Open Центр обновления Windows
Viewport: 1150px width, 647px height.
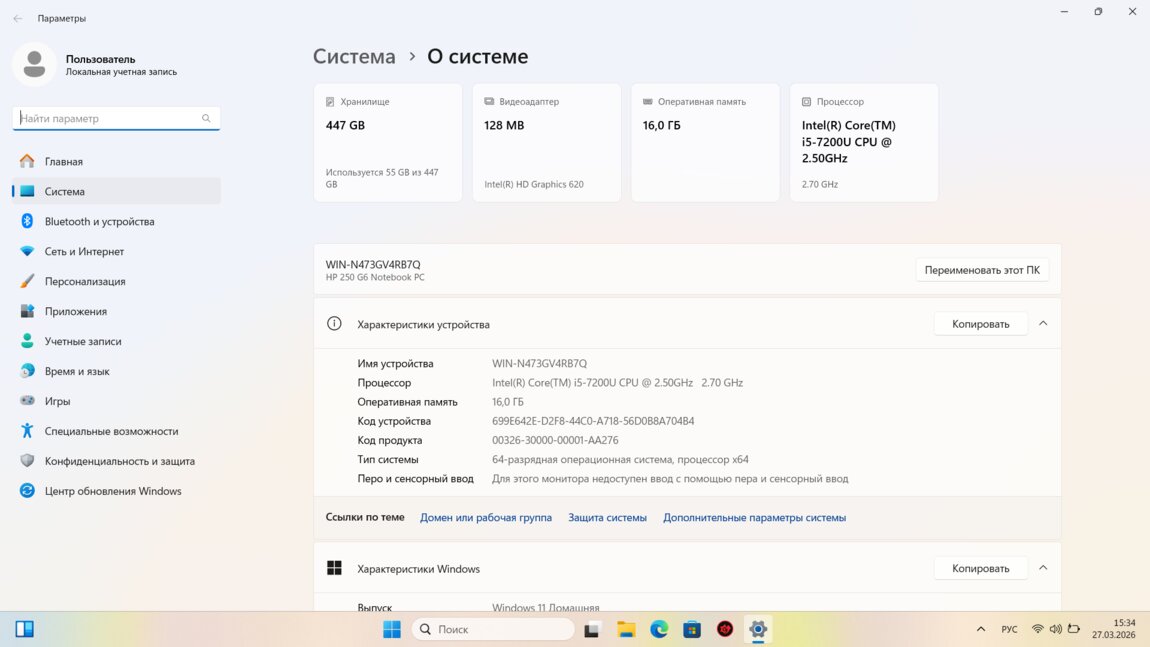(x=112, y=491)
